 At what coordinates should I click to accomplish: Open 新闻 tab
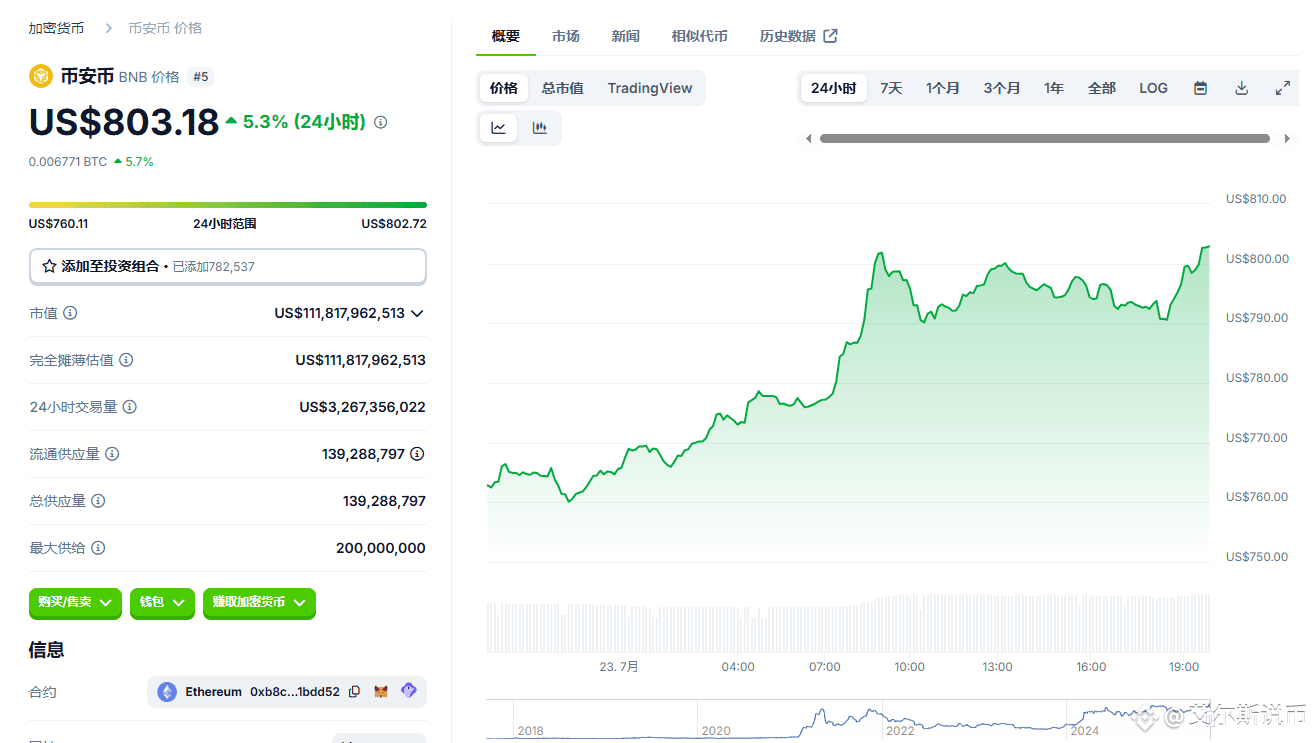coord(626,36)
